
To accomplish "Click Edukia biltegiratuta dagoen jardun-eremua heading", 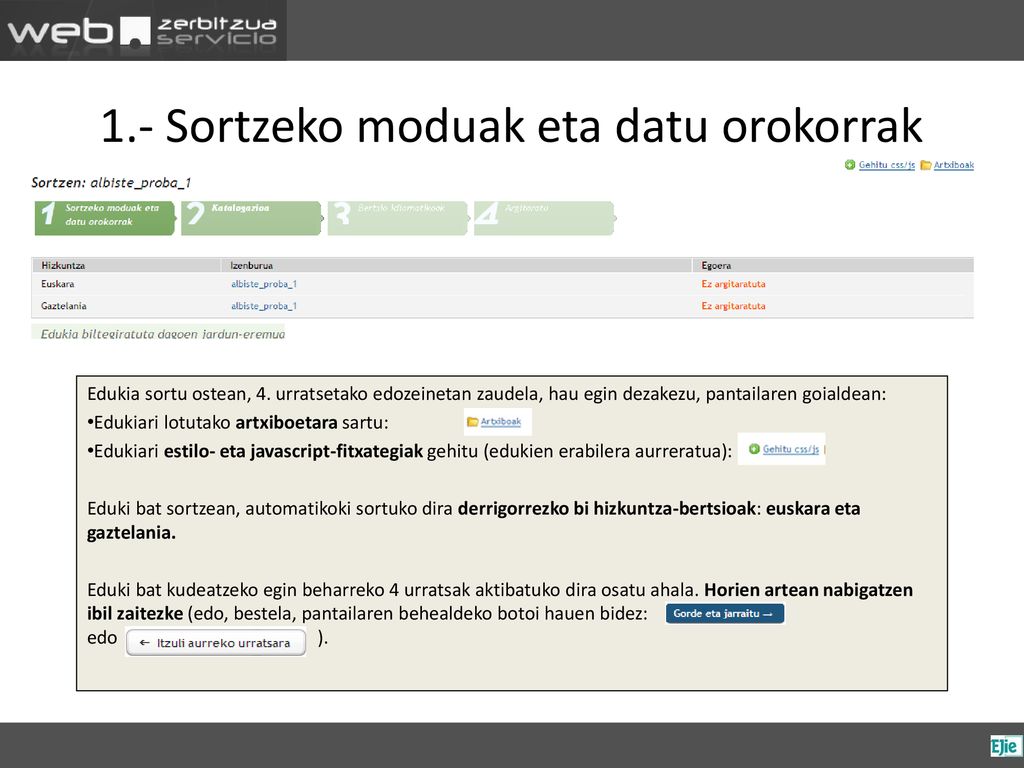I will click(x=163, y=334).
